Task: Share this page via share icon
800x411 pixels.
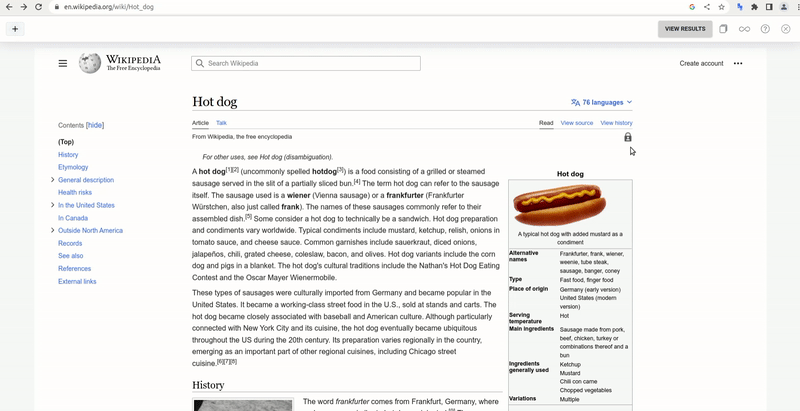Action: (x=707, y=7)
